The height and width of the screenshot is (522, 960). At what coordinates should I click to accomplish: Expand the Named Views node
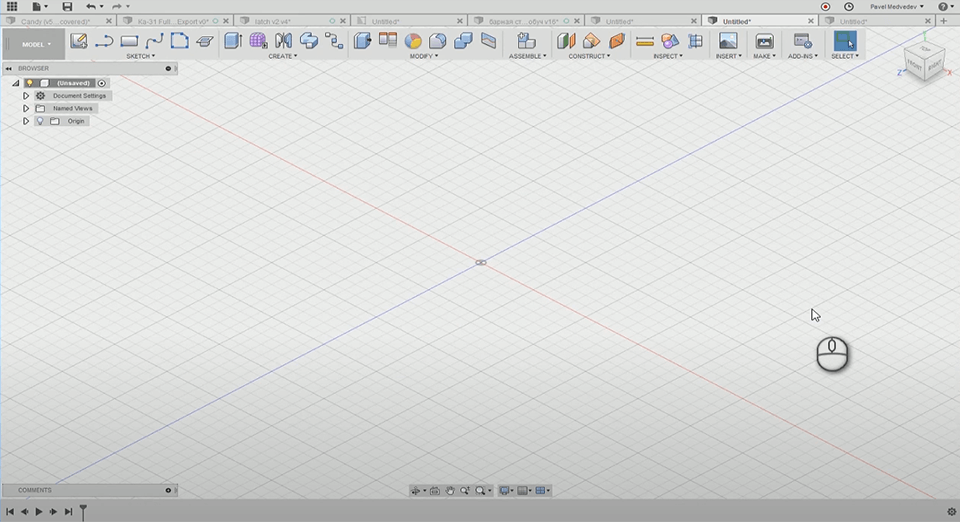(x=26, y=108)
